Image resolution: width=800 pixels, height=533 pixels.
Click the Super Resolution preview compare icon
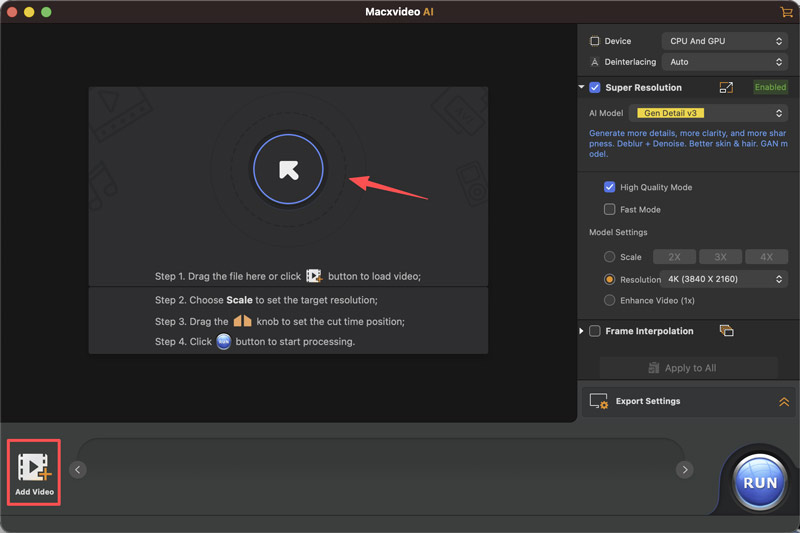tap(726, 88)
